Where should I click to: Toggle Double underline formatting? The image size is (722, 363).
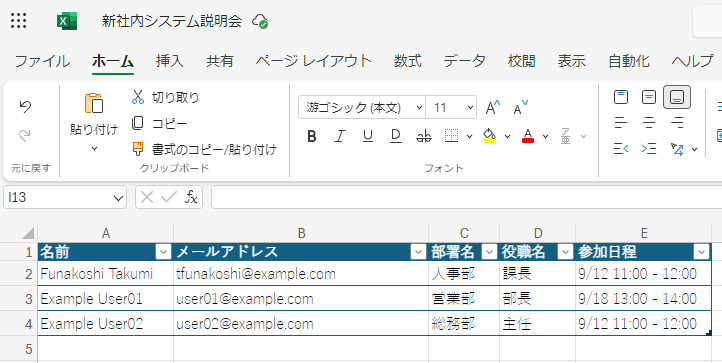point(396,136)
